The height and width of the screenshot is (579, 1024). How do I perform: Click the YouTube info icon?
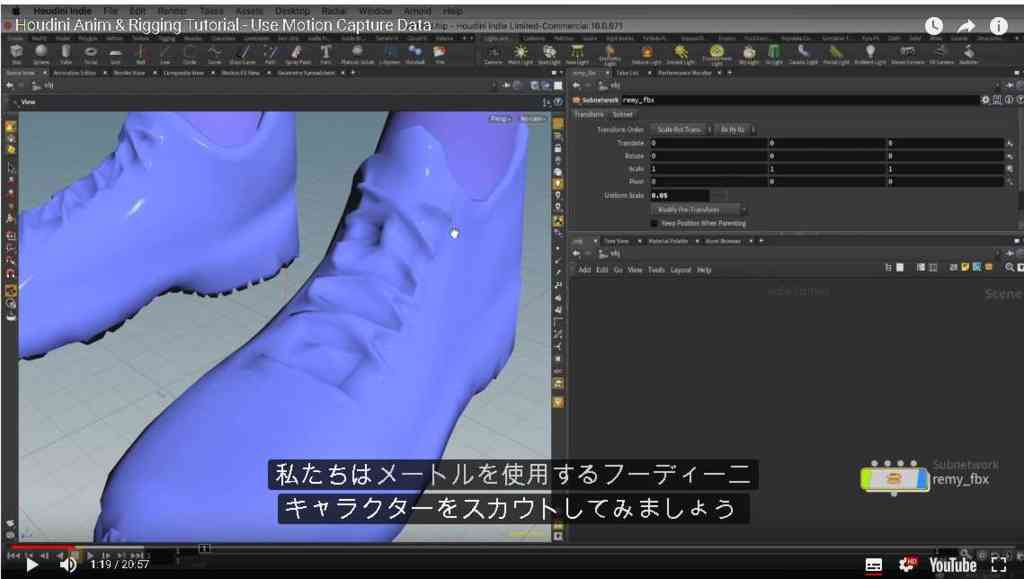999,25
